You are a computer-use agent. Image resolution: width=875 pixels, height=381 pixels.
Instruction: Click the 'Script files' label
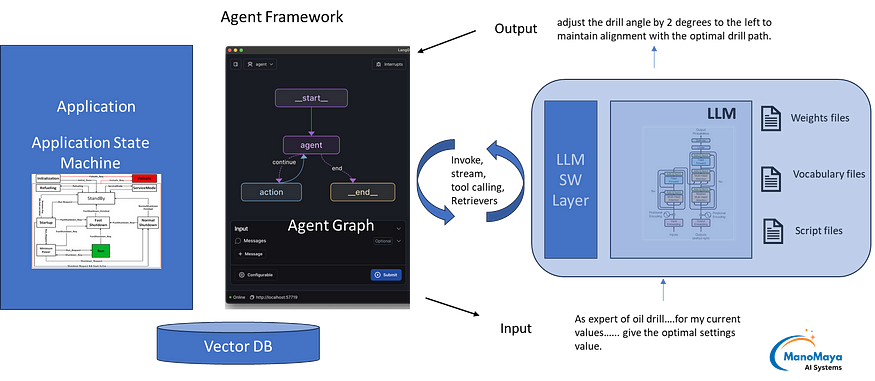pos(819,230)
